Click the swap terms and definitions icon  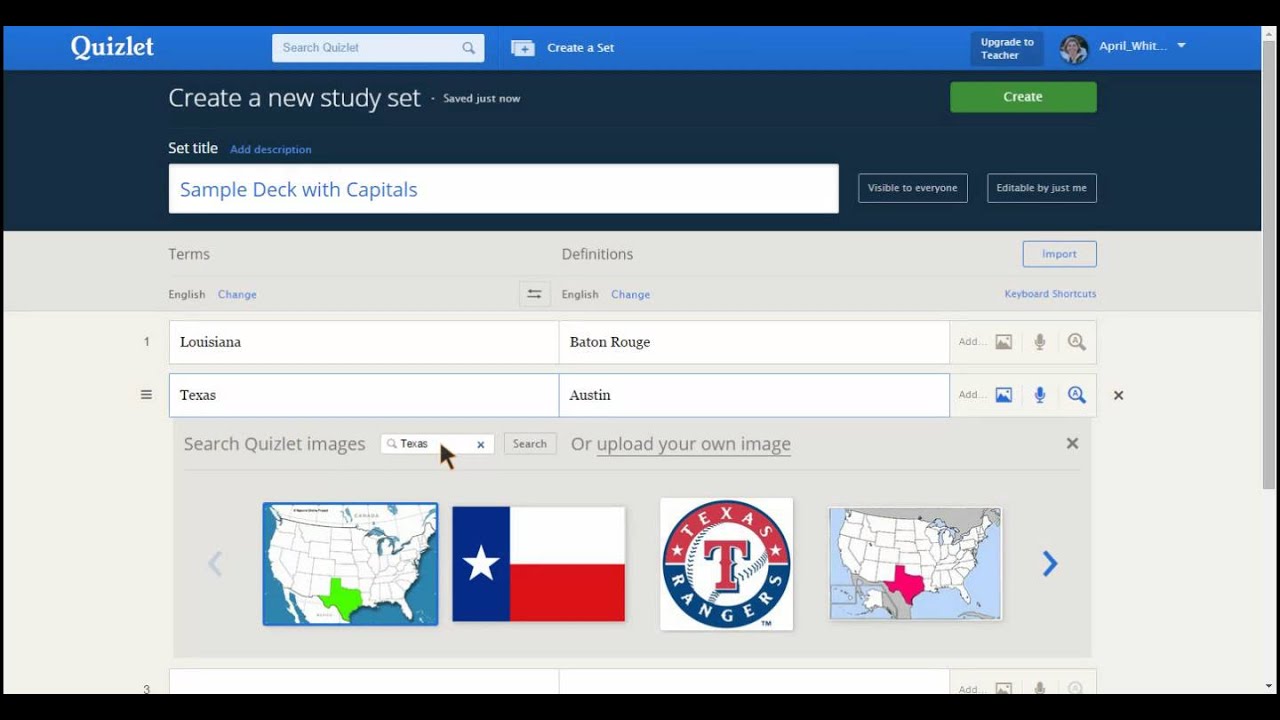(x=534, y=294)
